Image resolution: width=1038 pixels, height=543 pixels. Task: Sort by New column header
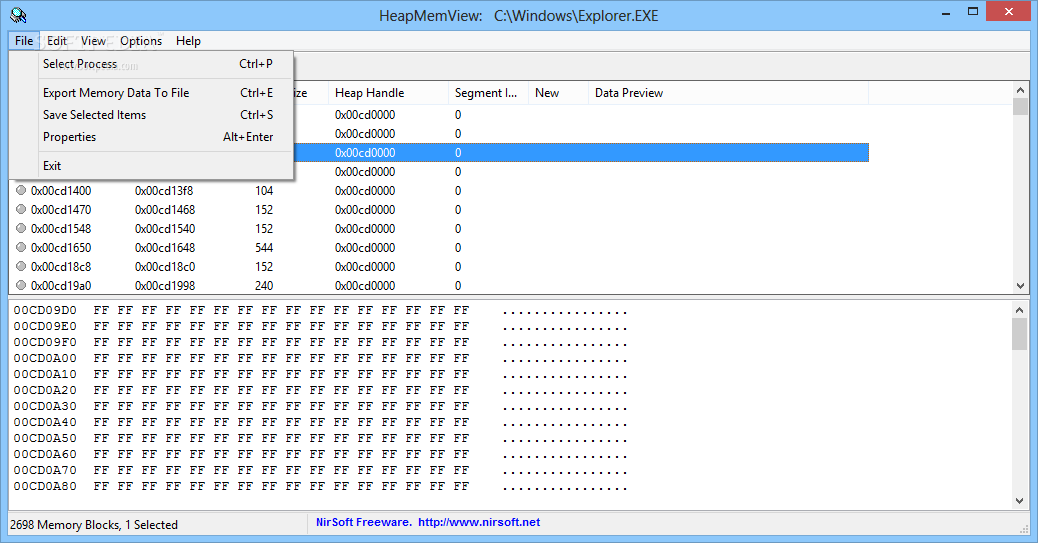click(558, 93)
